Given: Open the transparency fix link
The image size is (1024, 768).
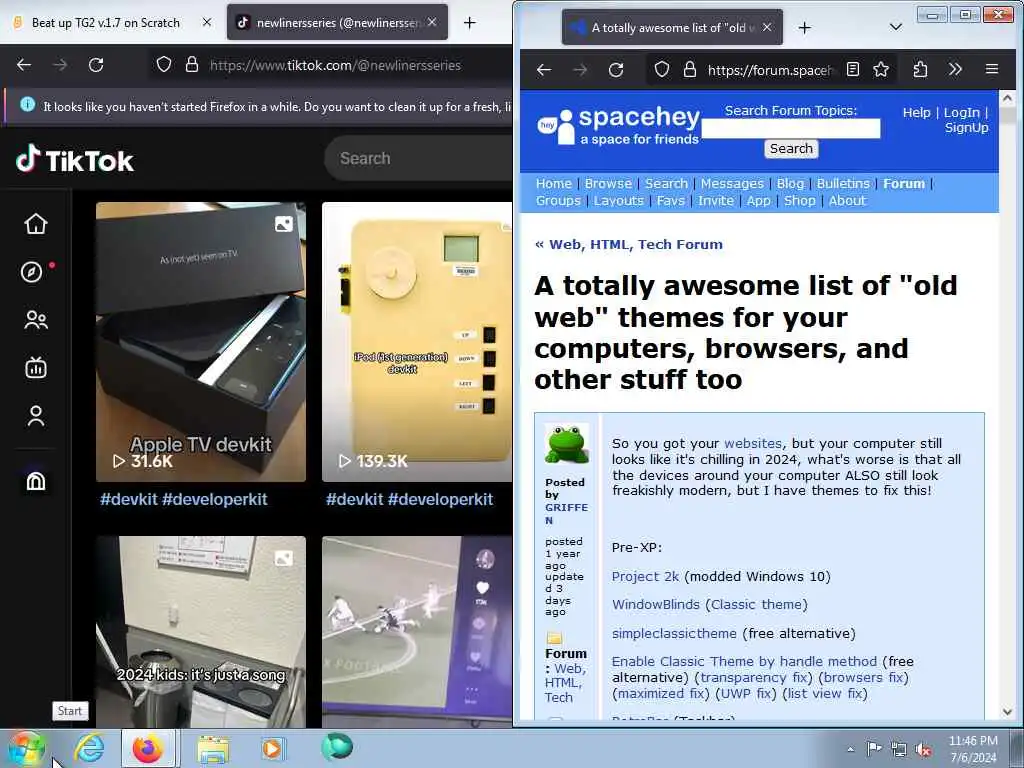Looking at the screenshot, I should pyautogui.click(x=754, y=678).
